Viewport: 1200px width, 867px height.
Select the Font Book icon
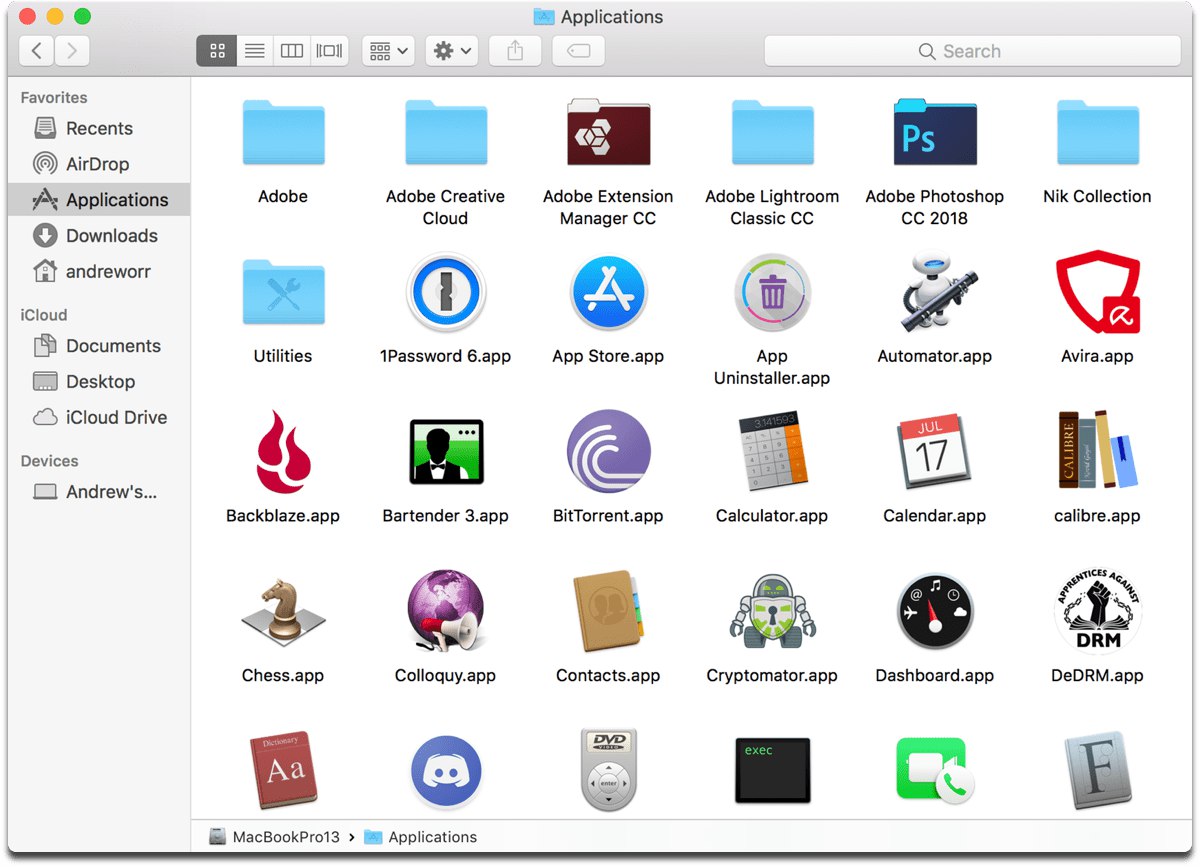(x=1098, y=770)
